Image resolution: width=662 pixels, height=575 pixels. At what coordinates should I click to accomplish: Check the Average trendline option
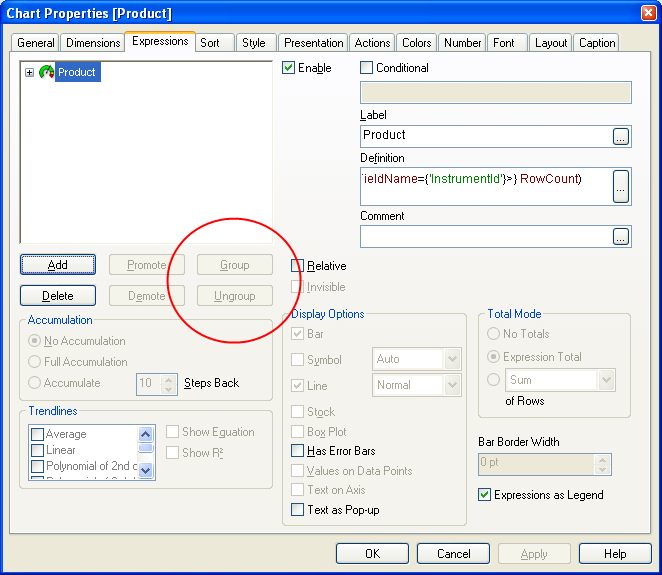[x=38, y=434]
